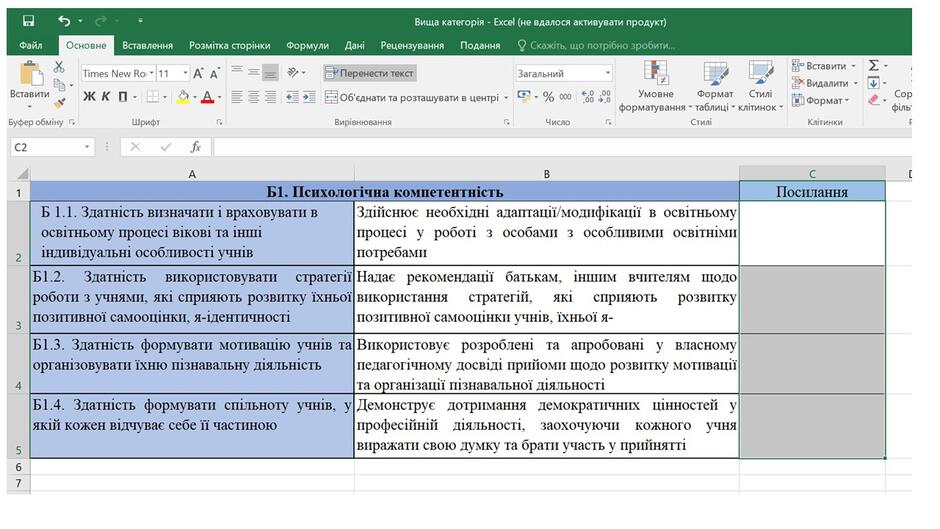Click the Redo arrow icon

click(101, 21)
